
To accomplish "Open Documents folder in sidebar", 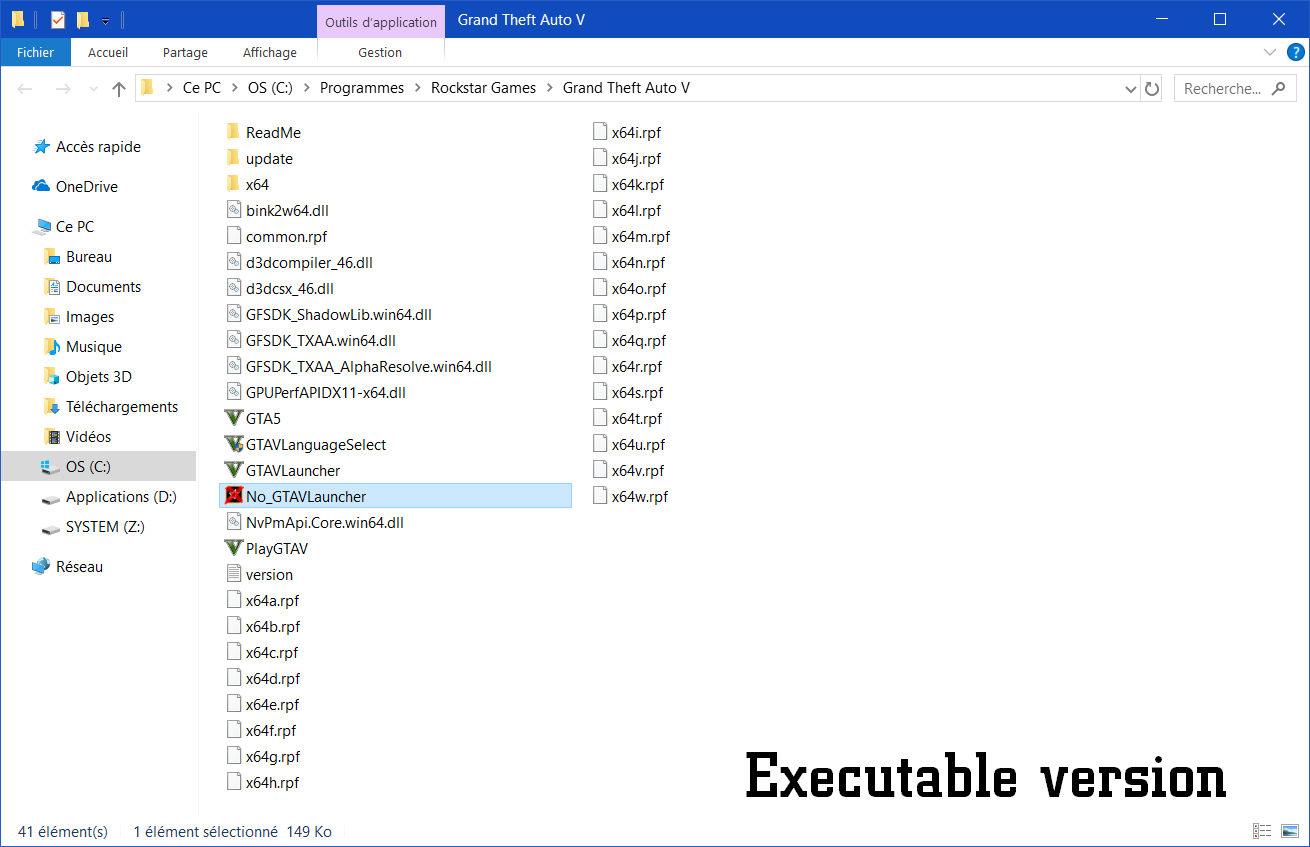I will pyautogui.click(x=93, y=286).
